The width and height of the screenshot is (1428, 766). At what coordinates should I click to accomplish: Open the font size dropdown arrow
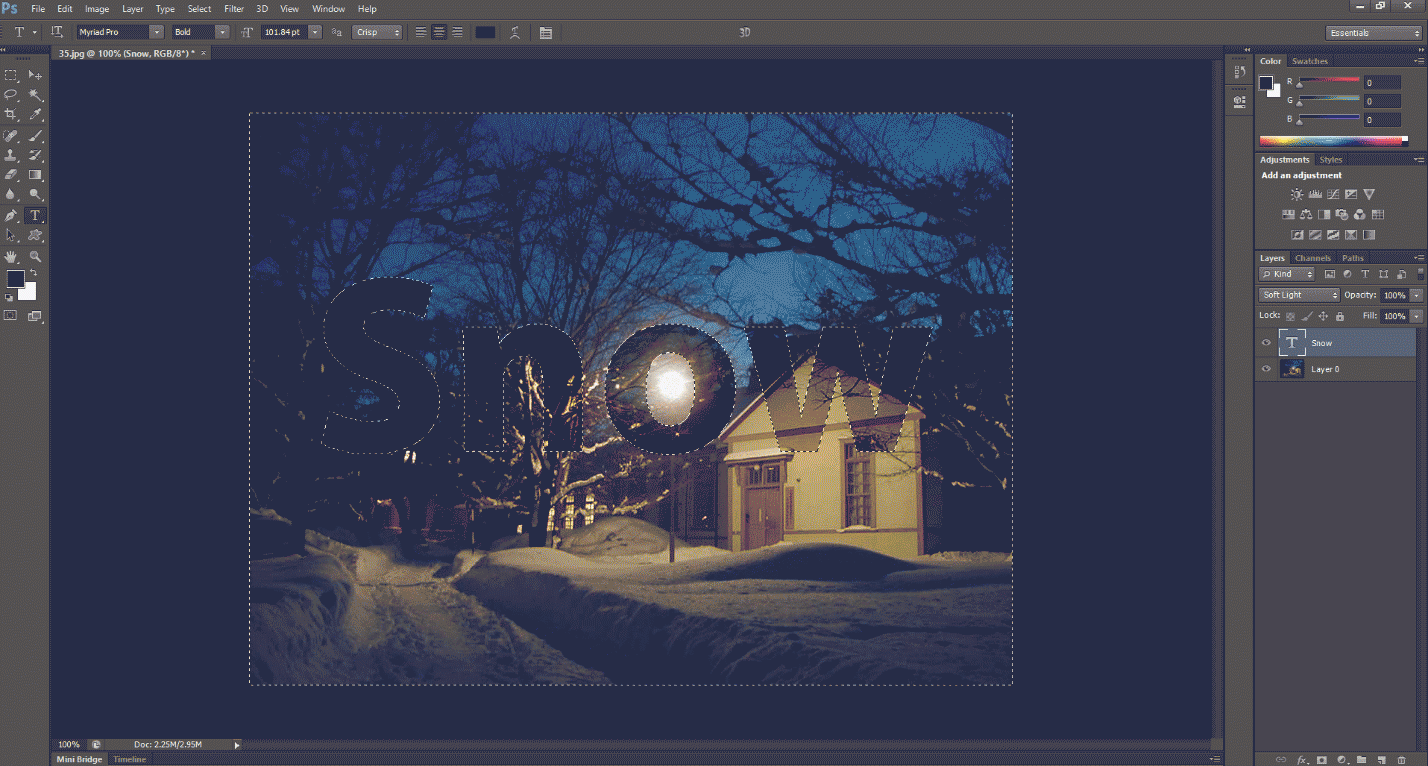pos(316,32)
